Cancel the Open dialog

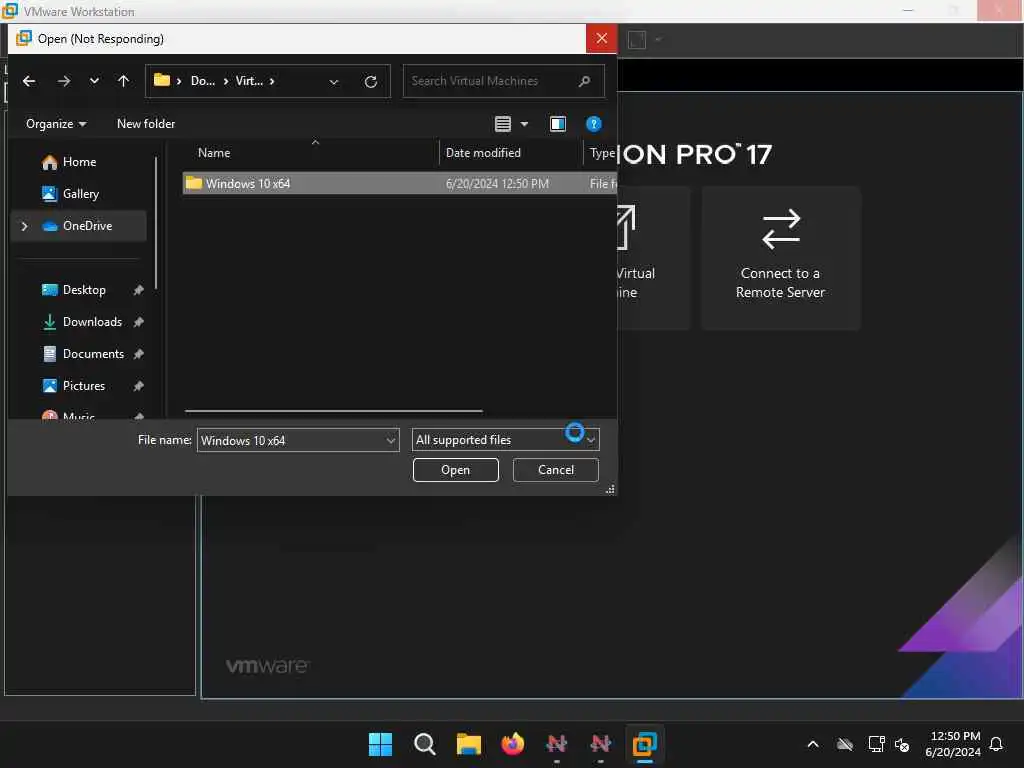click(x=556, y=470)
